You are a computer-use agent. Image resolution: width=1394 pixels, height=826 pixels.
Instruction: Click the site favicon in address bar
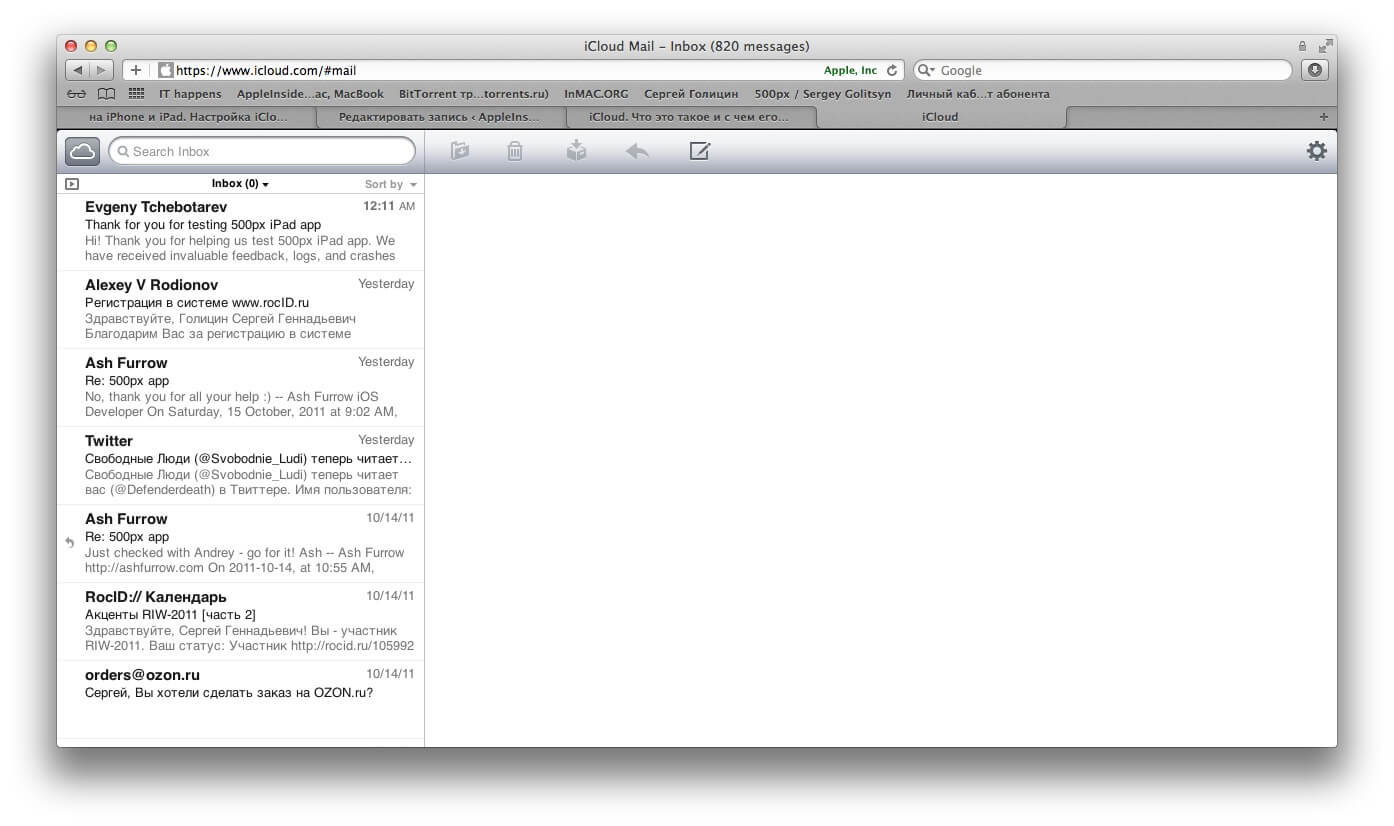tap(166, 71)
